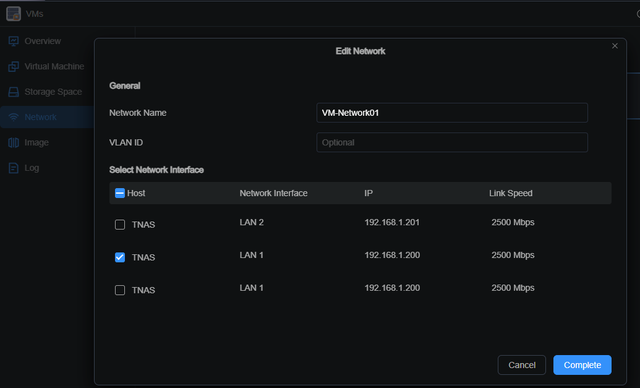Click the Network Name input field
Image resolution: width=640 pixels, height=388 pixels.
[452, 113]
